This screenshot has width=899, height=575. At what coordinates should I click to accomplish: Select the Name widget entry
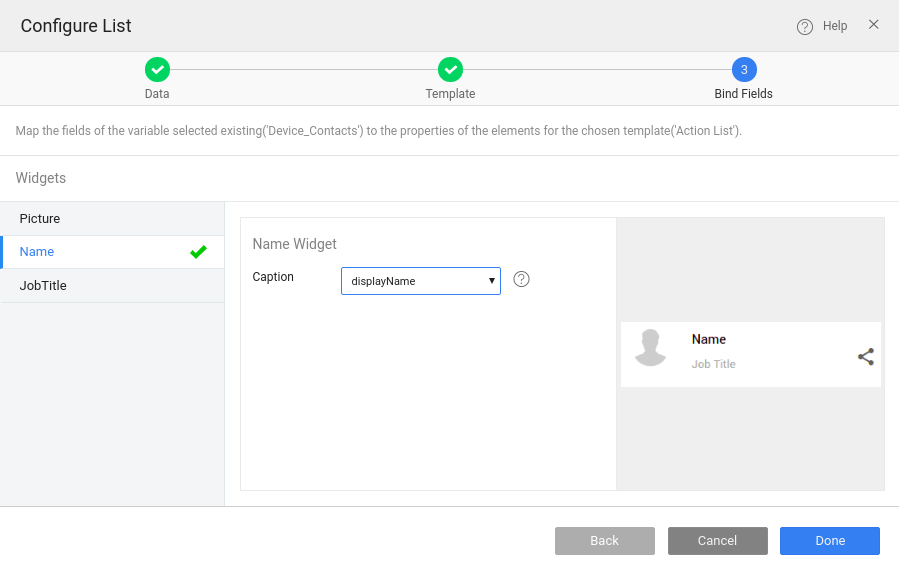point(37,252)
